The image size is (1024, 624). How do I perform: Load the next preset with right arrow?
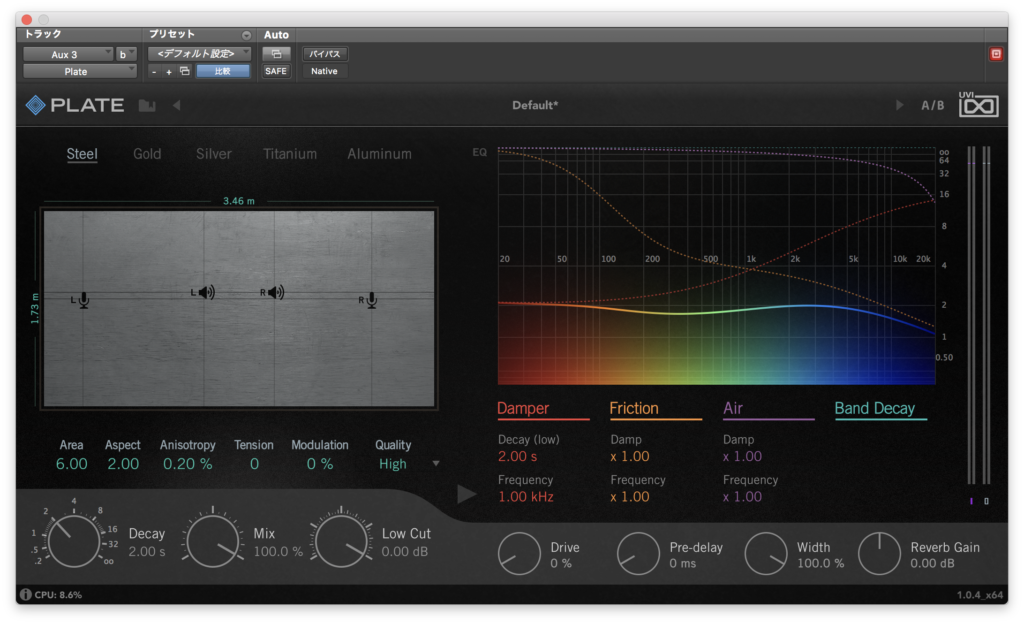tap(899, 105)
